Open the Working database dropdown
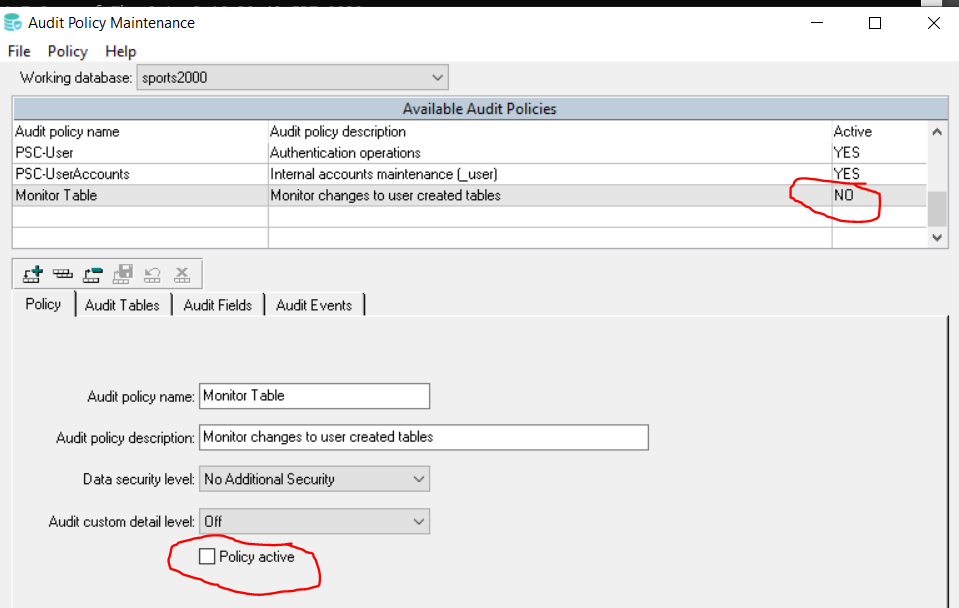This screenshot has height=608, width=959. (292, 78)
